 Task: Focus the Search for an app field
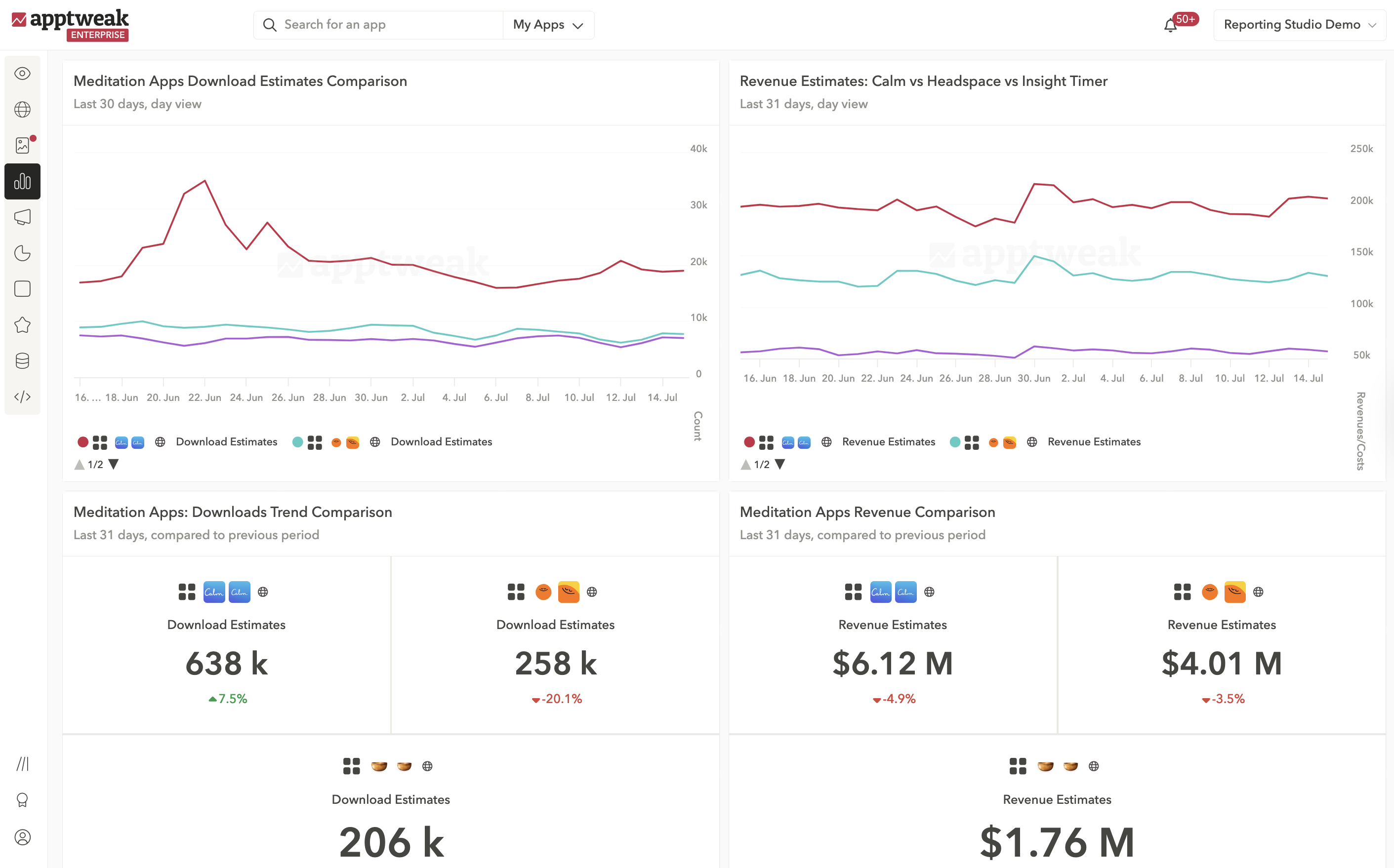point(378,25)
